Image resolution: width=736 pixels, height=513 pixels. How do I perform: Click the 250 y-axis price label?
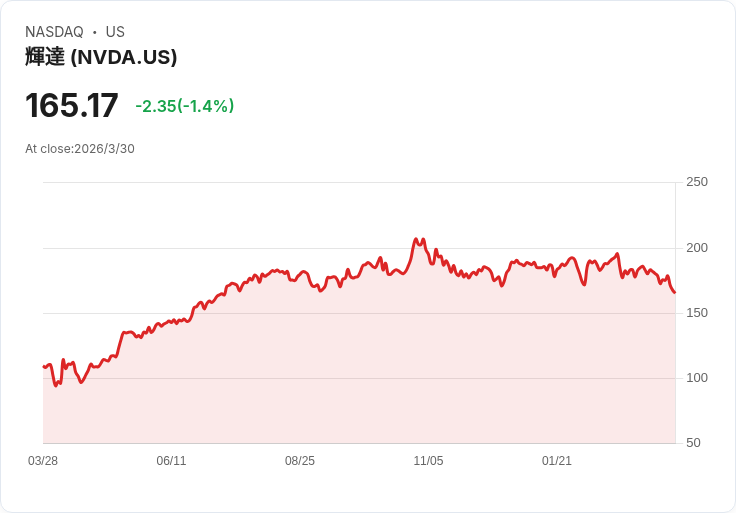point(696,182)
